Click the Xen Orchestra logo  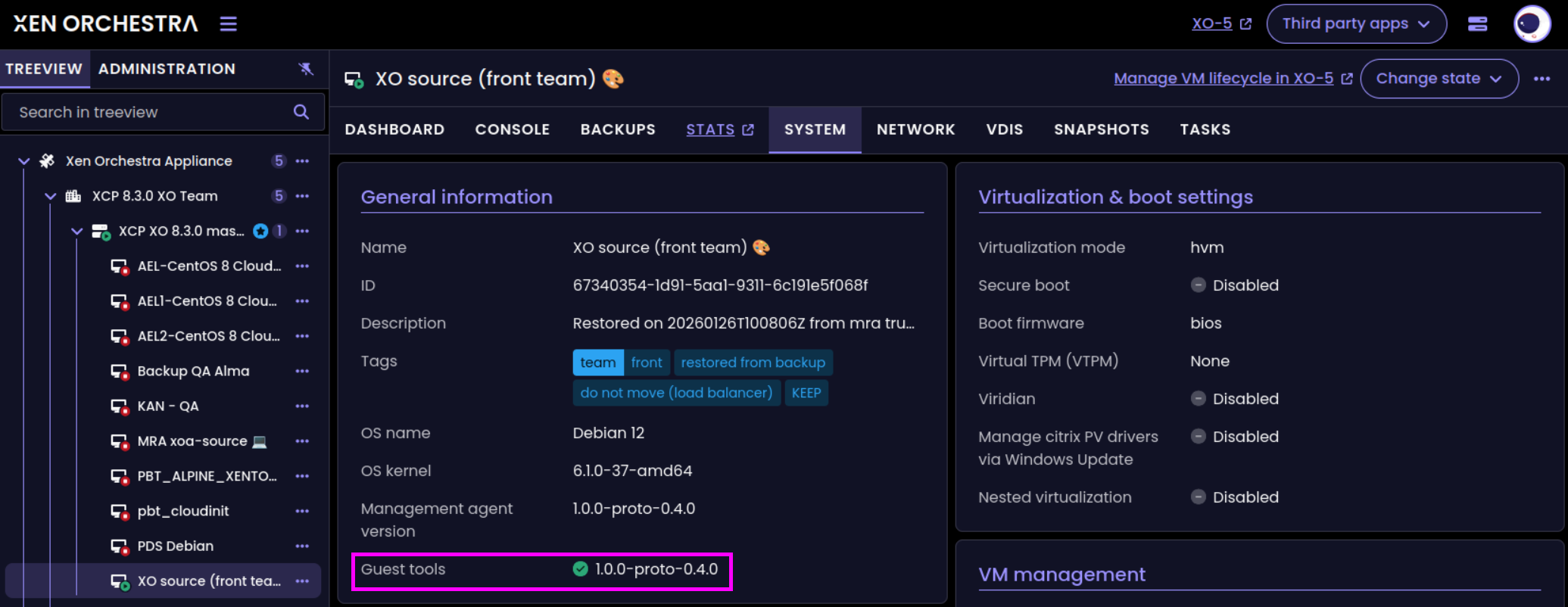pyautogui.click(x=105, y=23)
